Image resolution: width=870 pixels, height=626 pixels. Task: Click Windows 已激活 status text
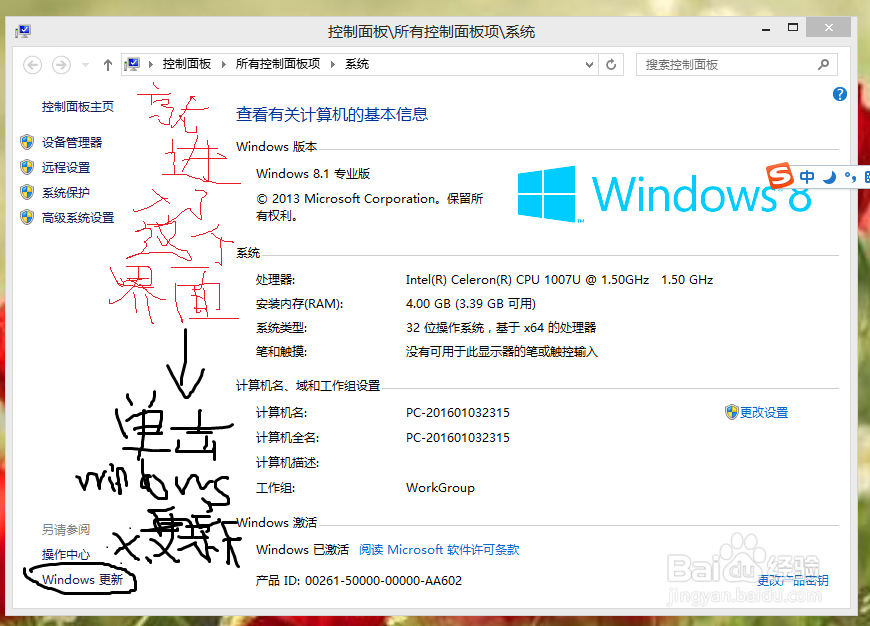tap(302, 549)
